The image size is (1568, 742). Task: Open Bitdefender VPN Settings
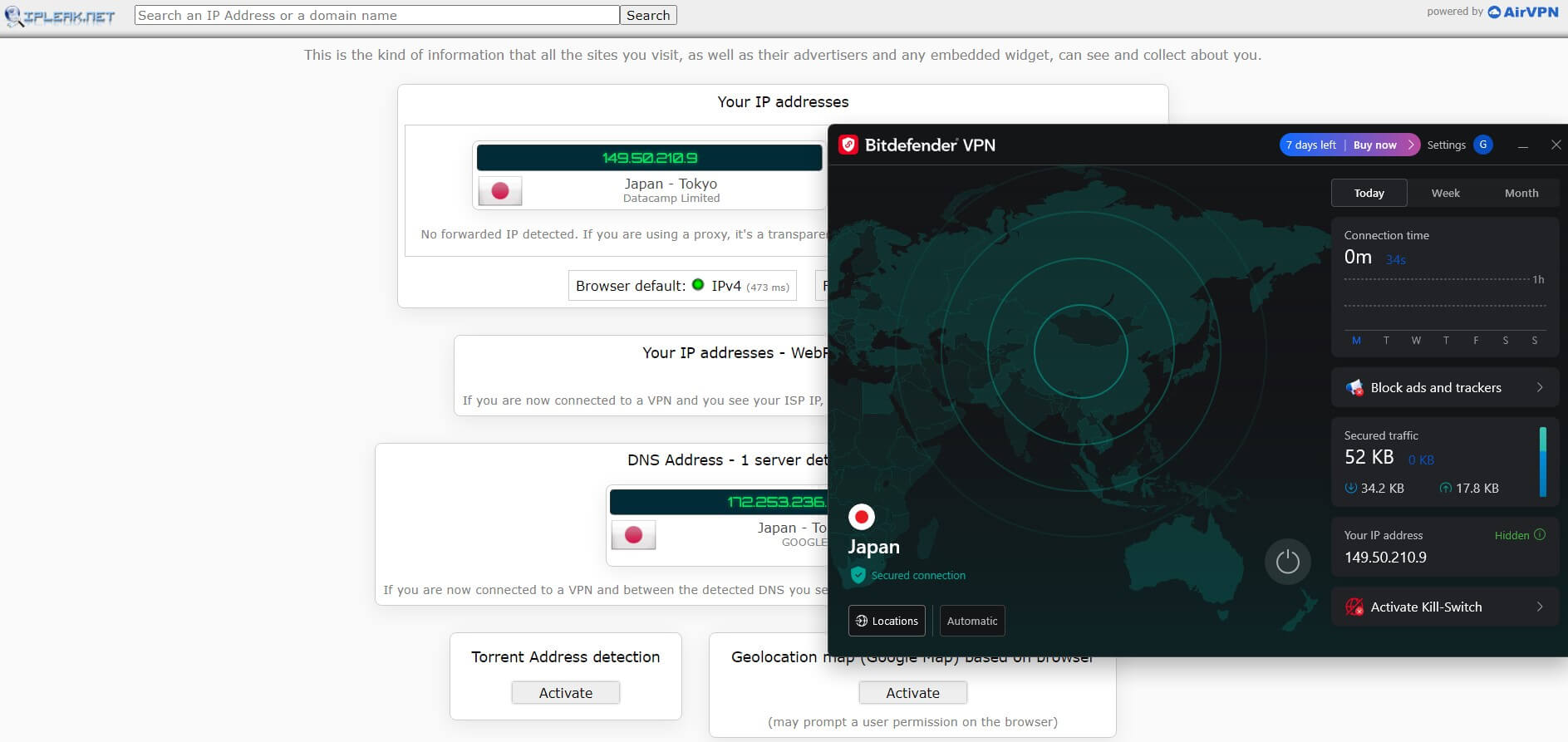(1446, 145)
